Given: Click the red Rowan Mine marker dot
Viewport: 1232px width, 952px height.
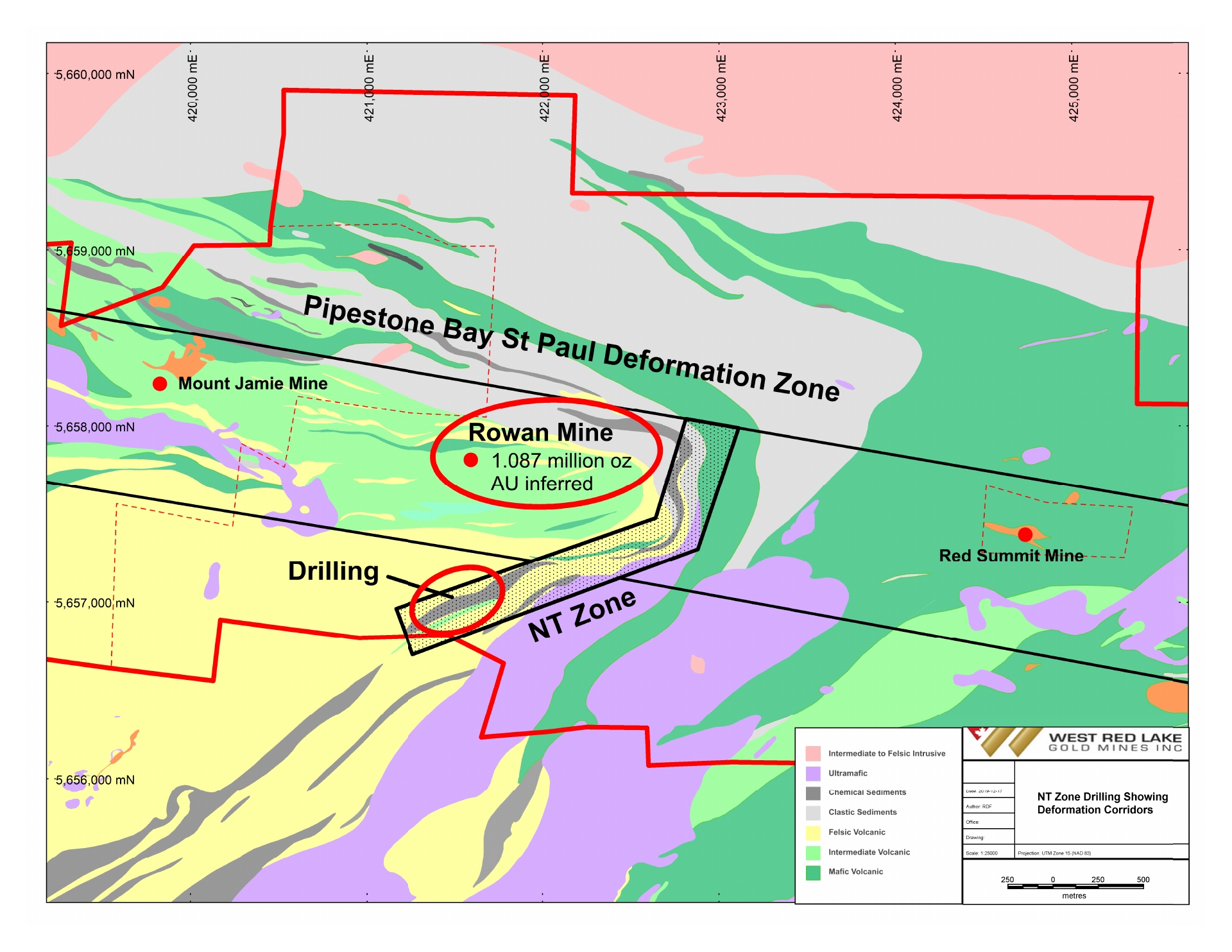Looking at the screenshot, I should click(471, 460).
